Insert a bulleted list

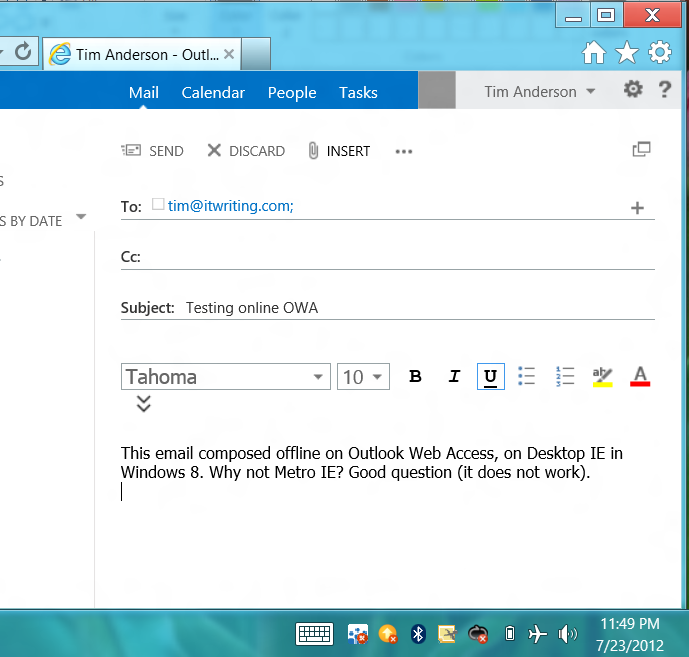526,376
